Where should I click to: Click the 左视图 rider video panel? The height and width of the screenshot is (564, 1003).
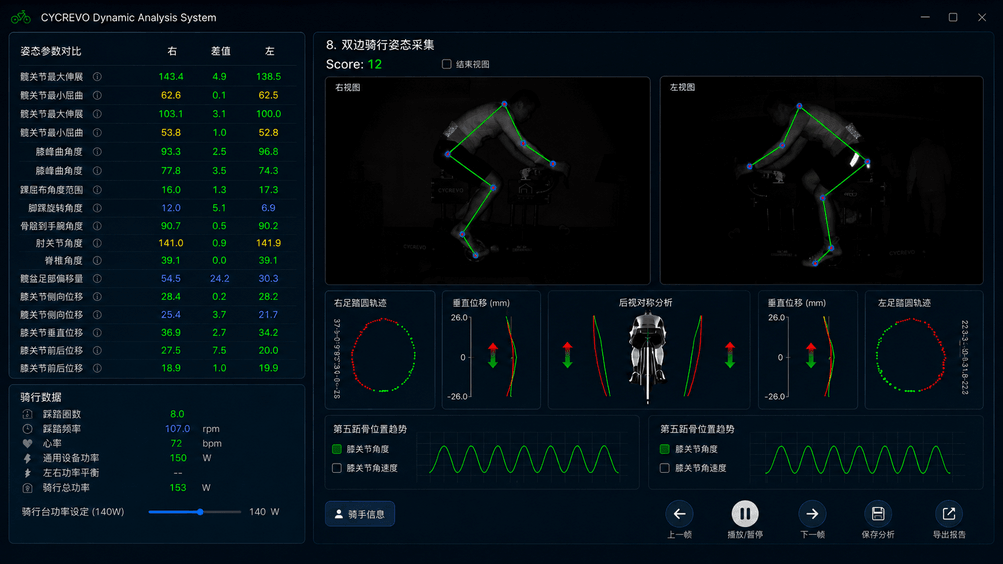822,181
